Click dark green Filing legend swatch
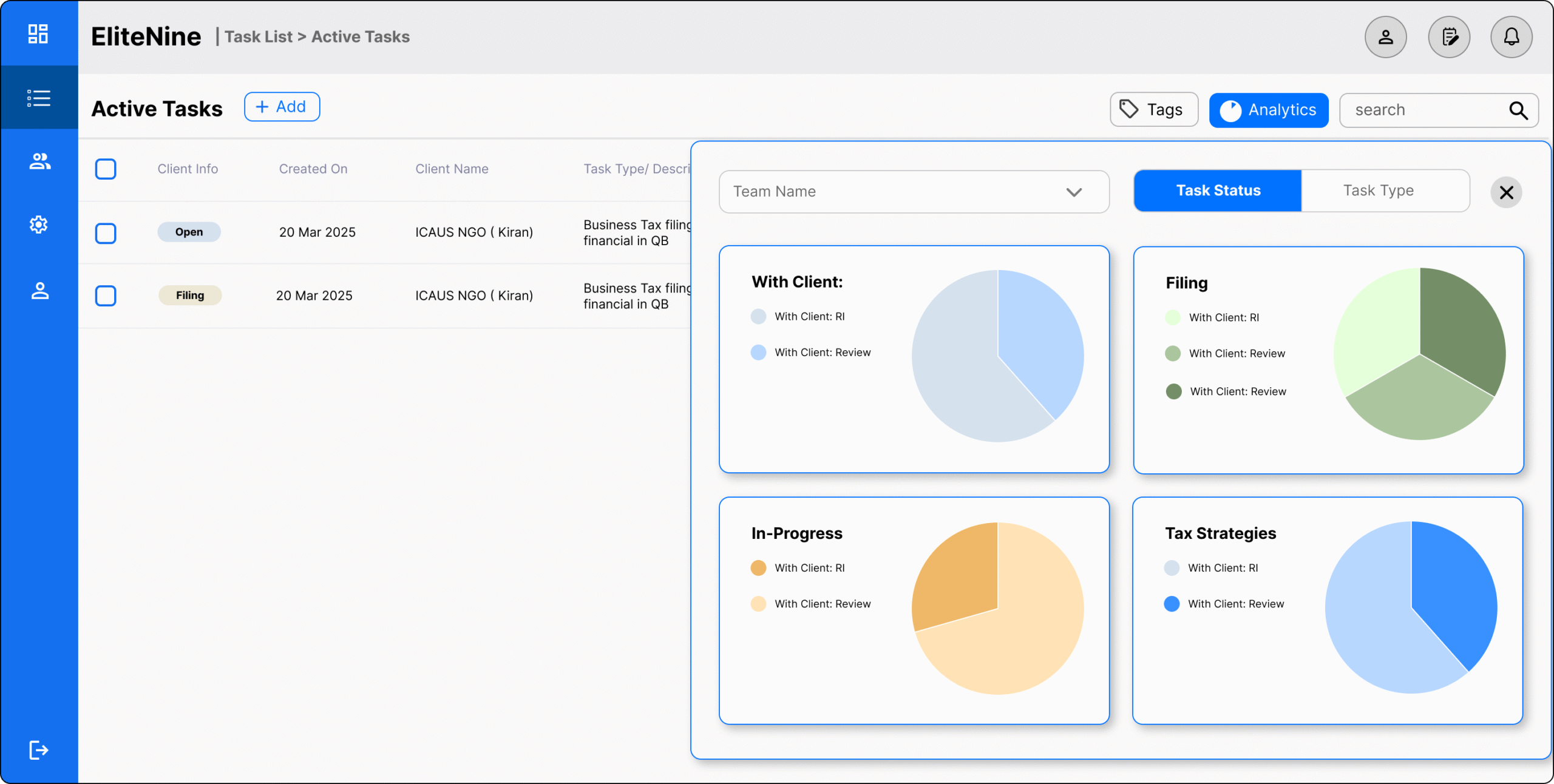Viewport: 1554px width, 784px height. [x=1173, y=391]
